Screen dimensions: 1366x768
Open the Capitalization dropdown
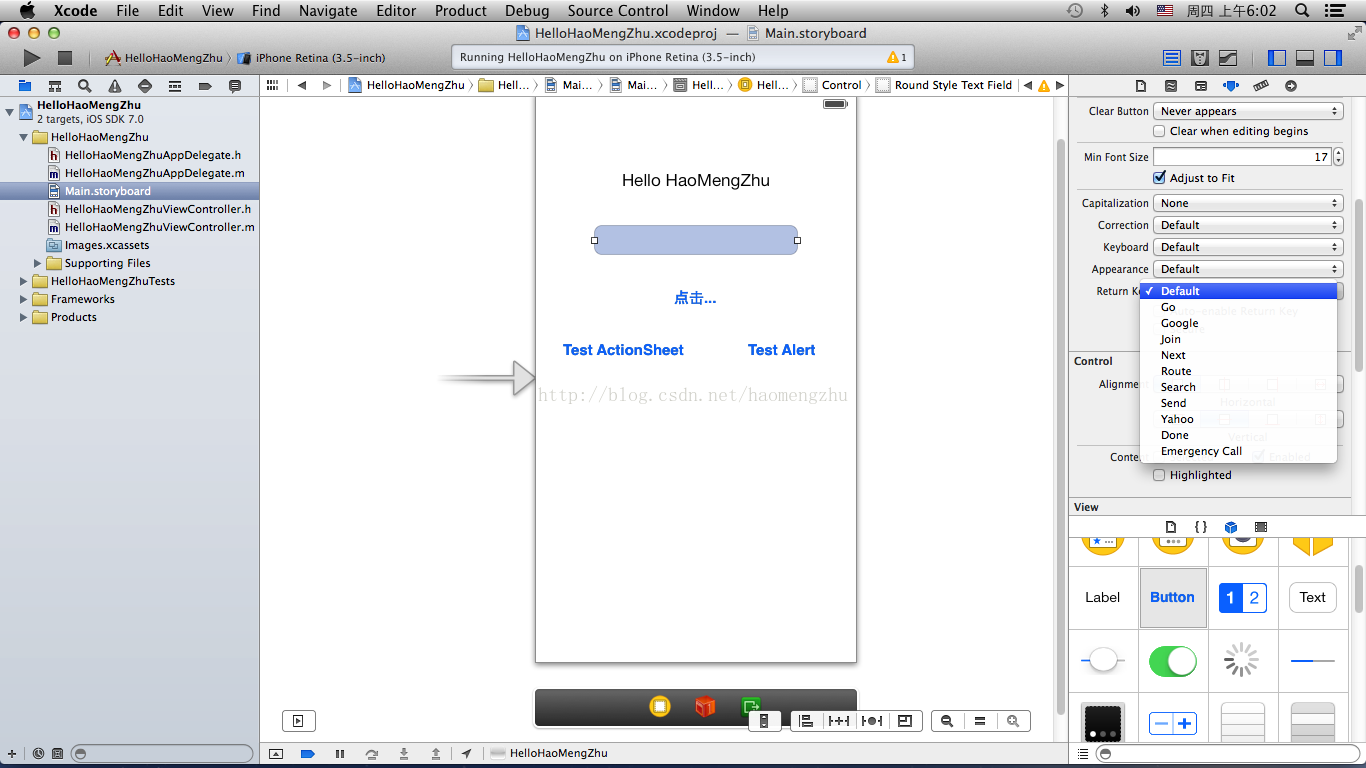pyautogui.click(x=1248, y=203)
